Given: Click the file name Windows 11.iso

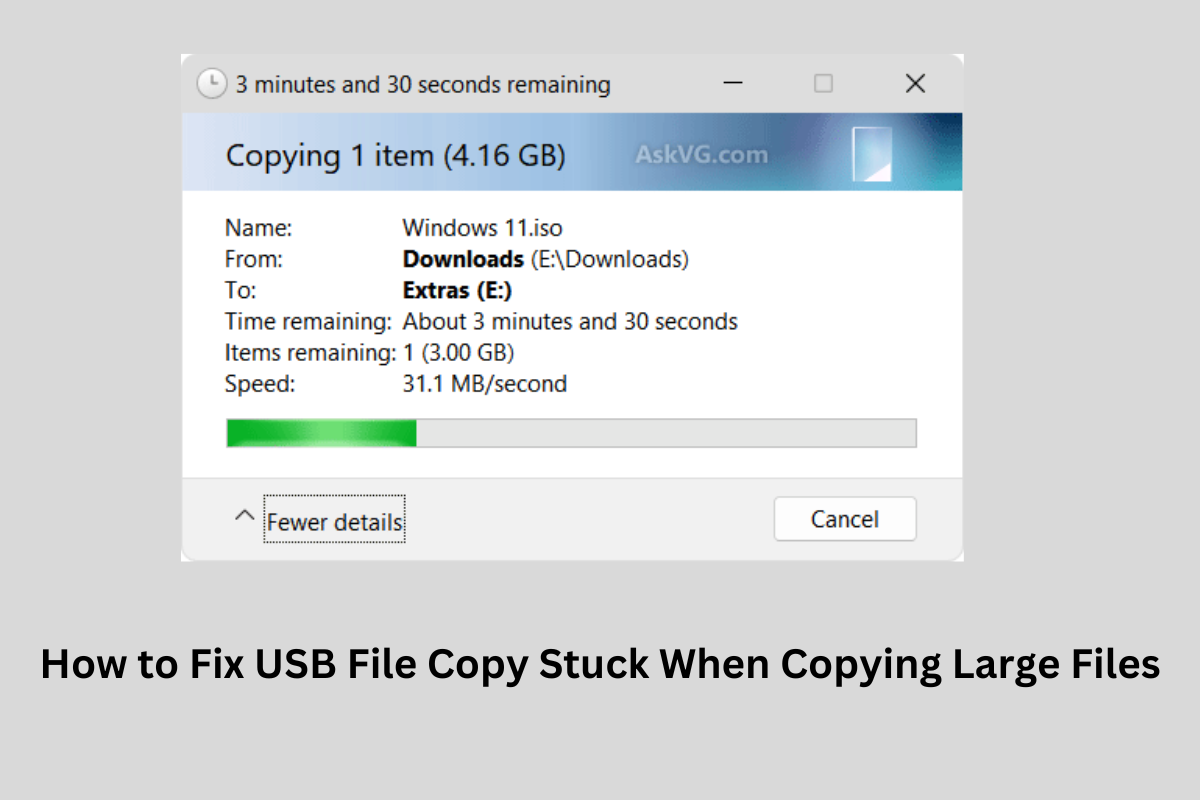Looking at the screenshot, I should (482, 229).
